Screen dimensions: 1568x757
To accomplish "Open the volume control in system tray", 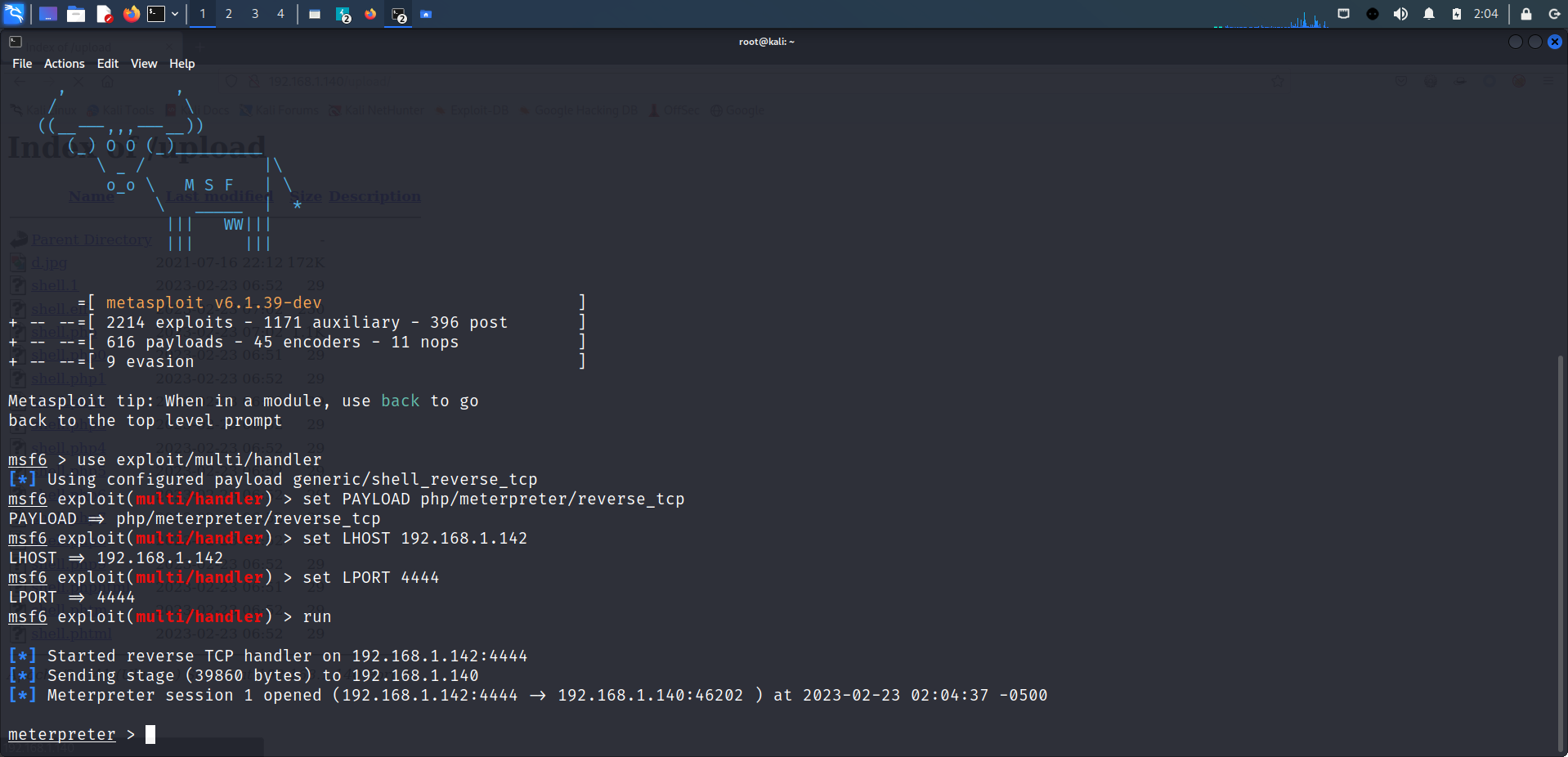I will click(1400, 14).
